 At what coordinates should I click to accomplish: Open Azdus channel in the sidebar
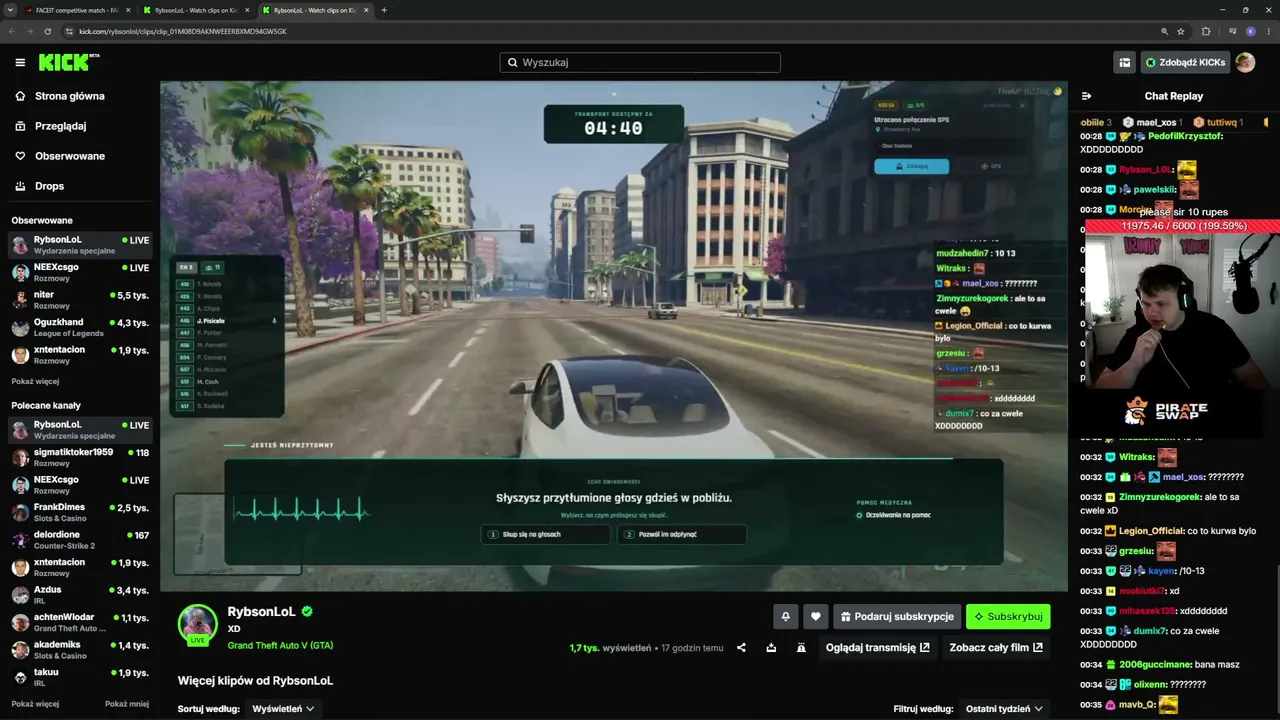pyautogui.click(x=80, y=595)
